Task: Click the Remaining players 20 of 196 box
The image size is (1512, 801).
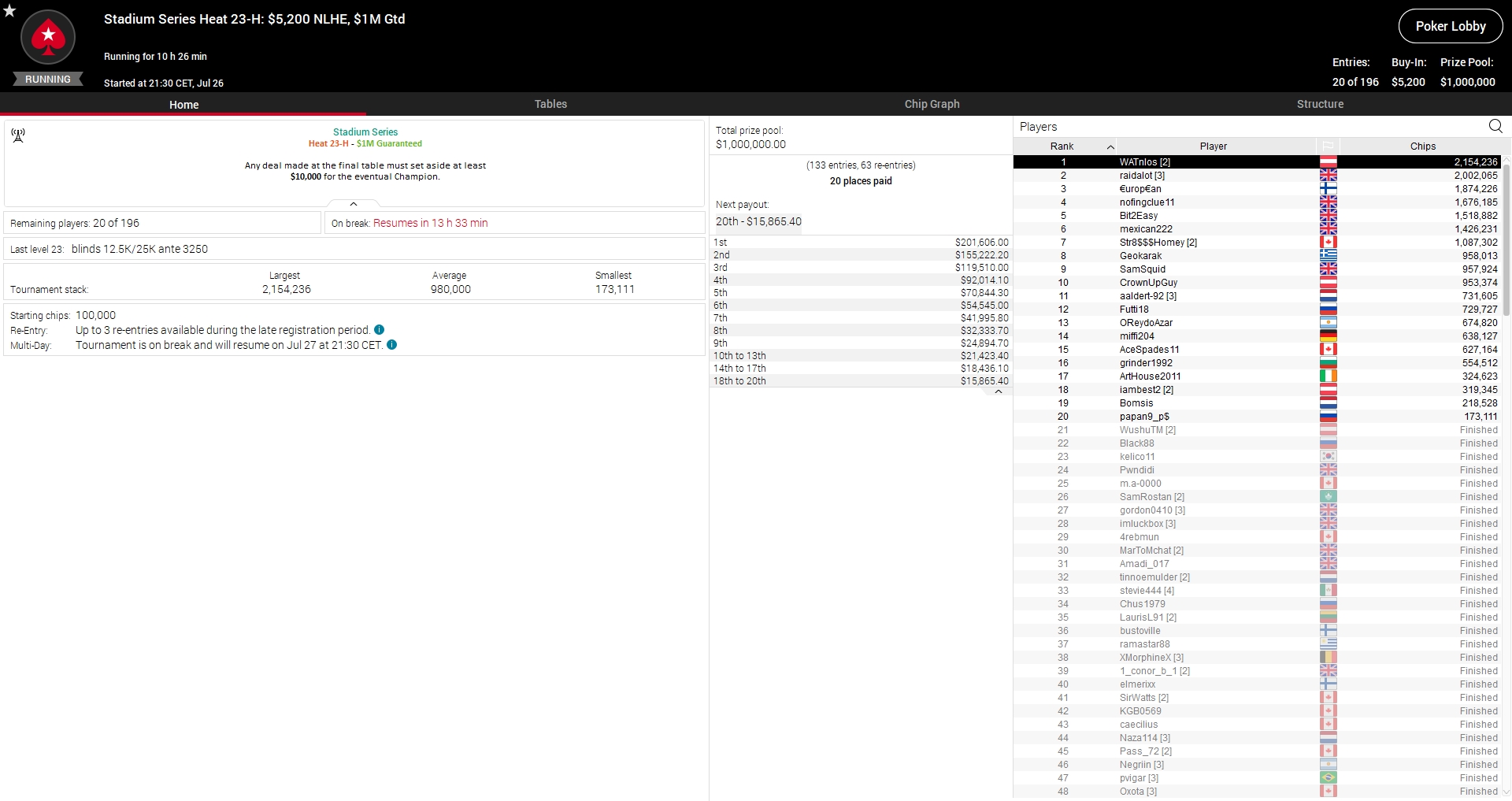Action: [162, 223]
